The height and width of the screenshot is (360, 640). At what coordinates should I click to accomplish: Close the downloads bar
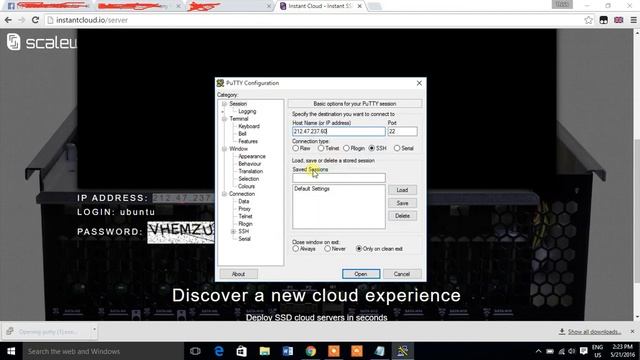coord(632,331)
